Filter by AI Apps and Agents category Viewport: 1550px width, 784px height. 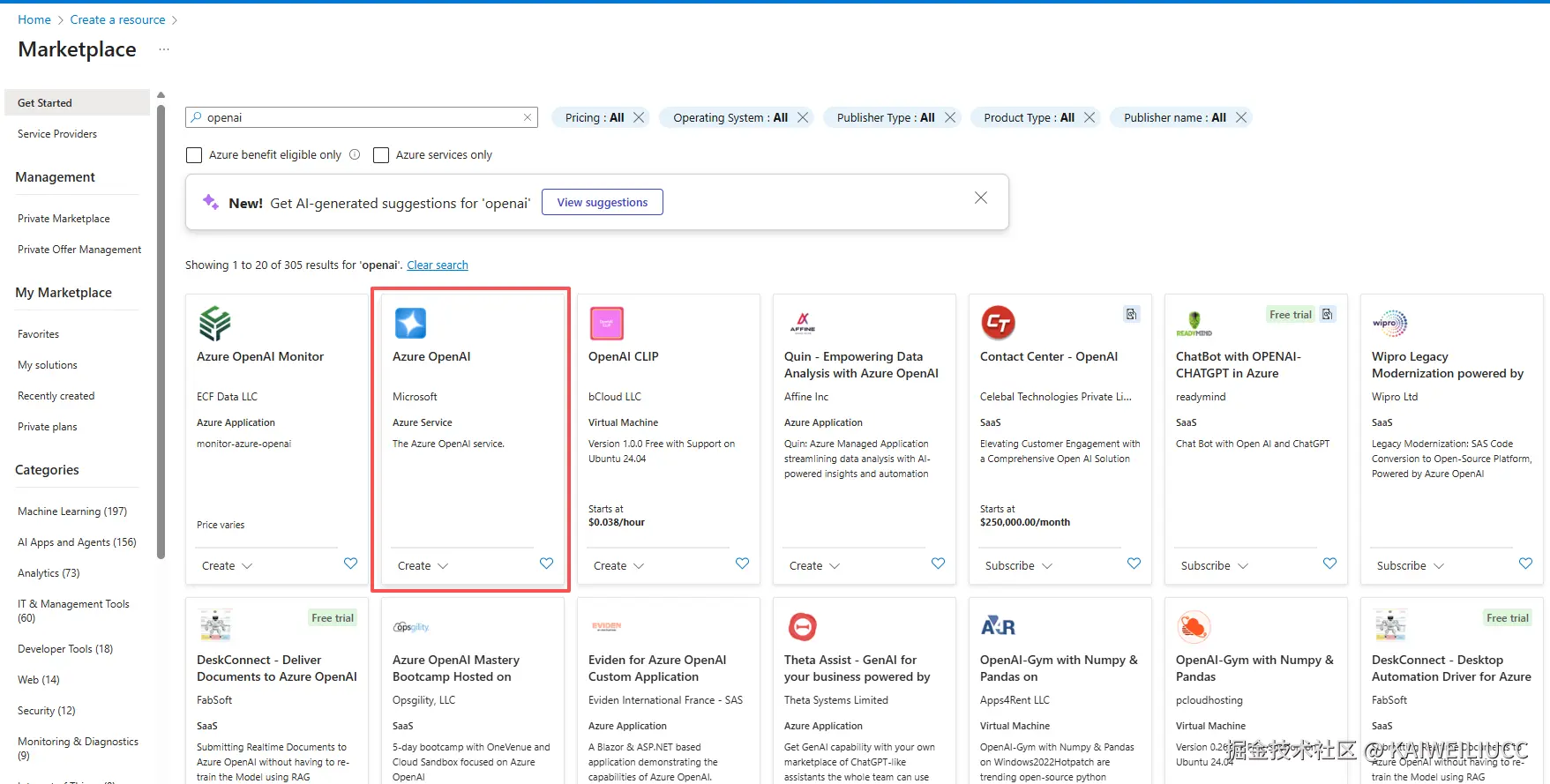coord(77,542)
